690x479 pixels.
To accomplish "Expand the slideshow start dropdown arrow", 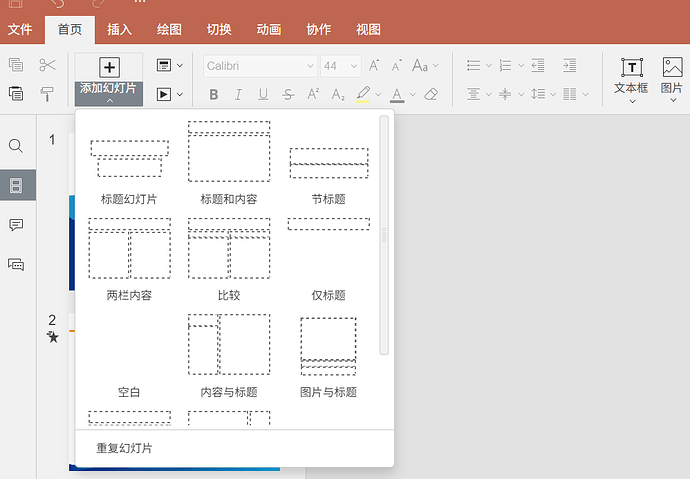I will [x=180, y=94].
